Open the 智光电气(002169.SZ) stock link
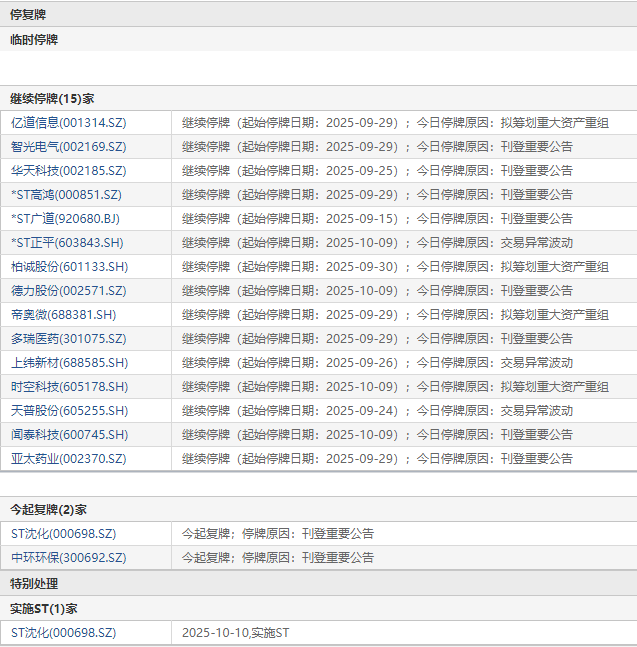 pos(68,147)
